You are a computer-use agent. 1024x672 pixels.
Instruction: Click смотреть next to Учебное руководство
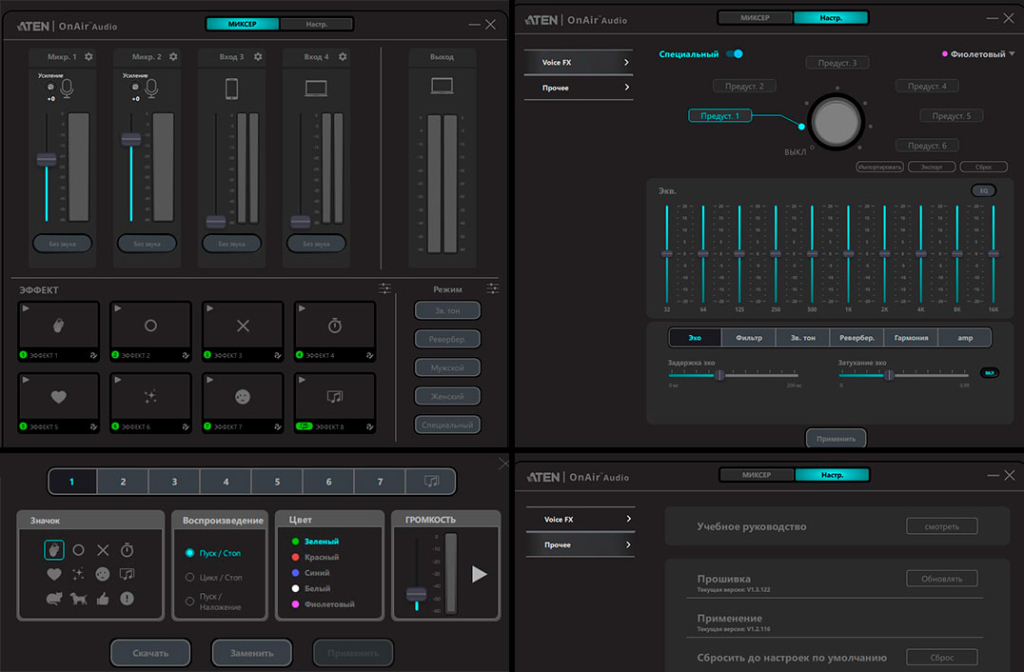(942, 526)
